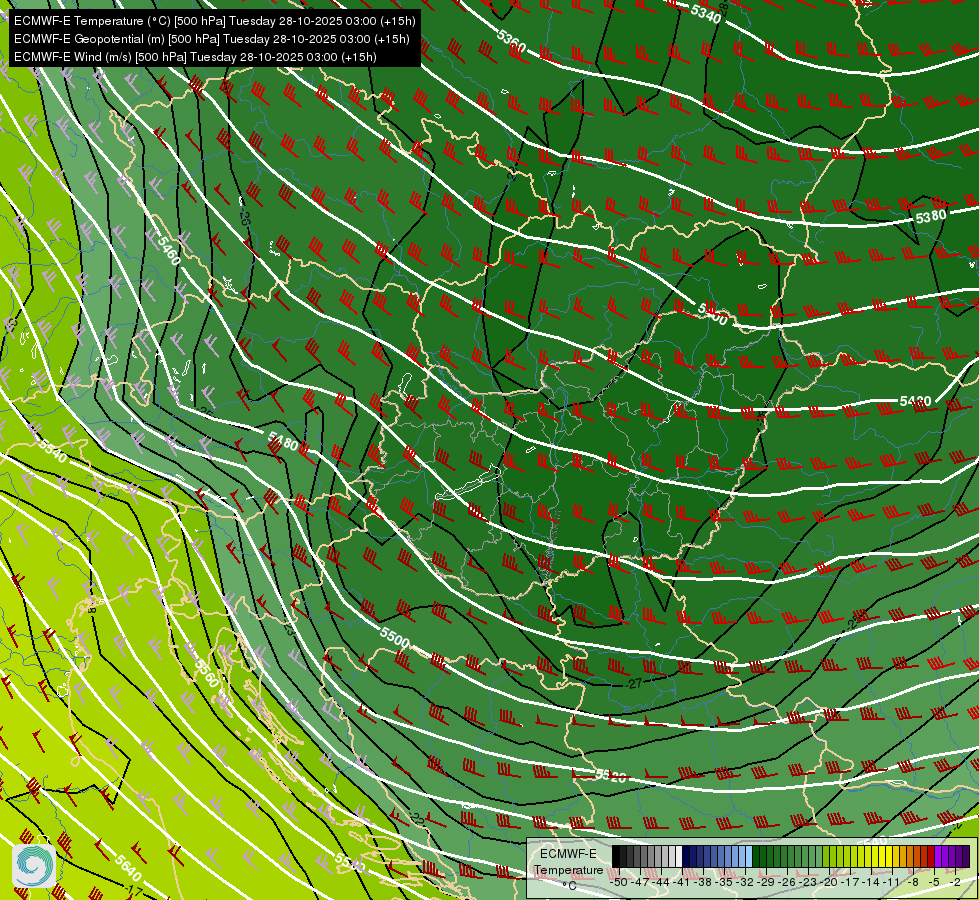The height and width of the screenshot is (900, 979).
Task: Click the -17 isotherm label at the bottom edge
Action: (133, 889)
